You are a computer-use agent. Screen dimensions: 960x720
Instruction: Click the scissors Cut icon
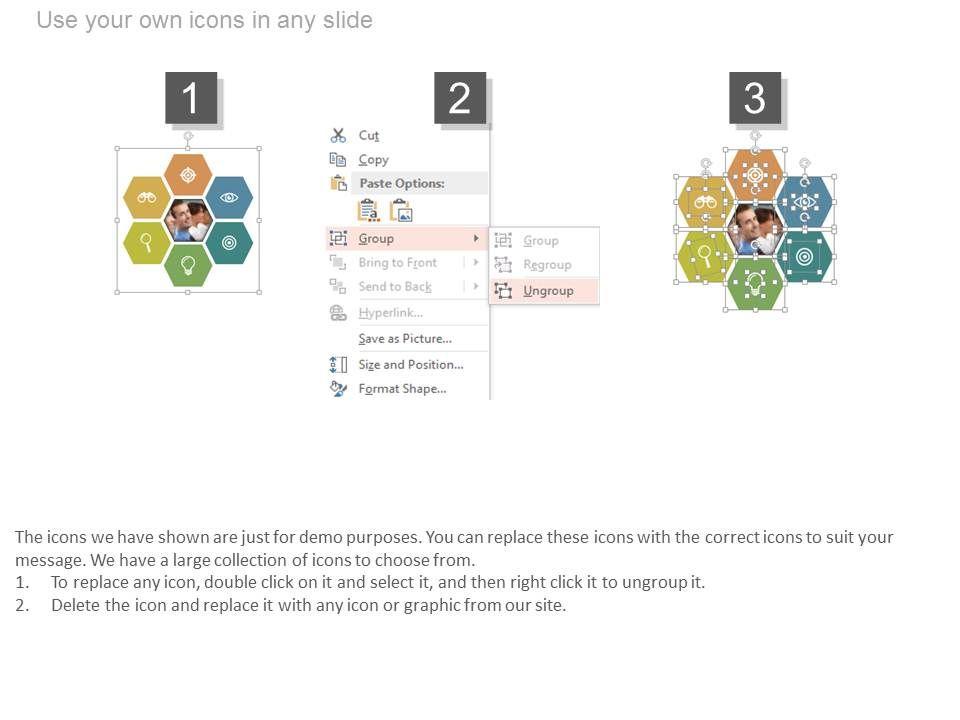pos(338,135)
